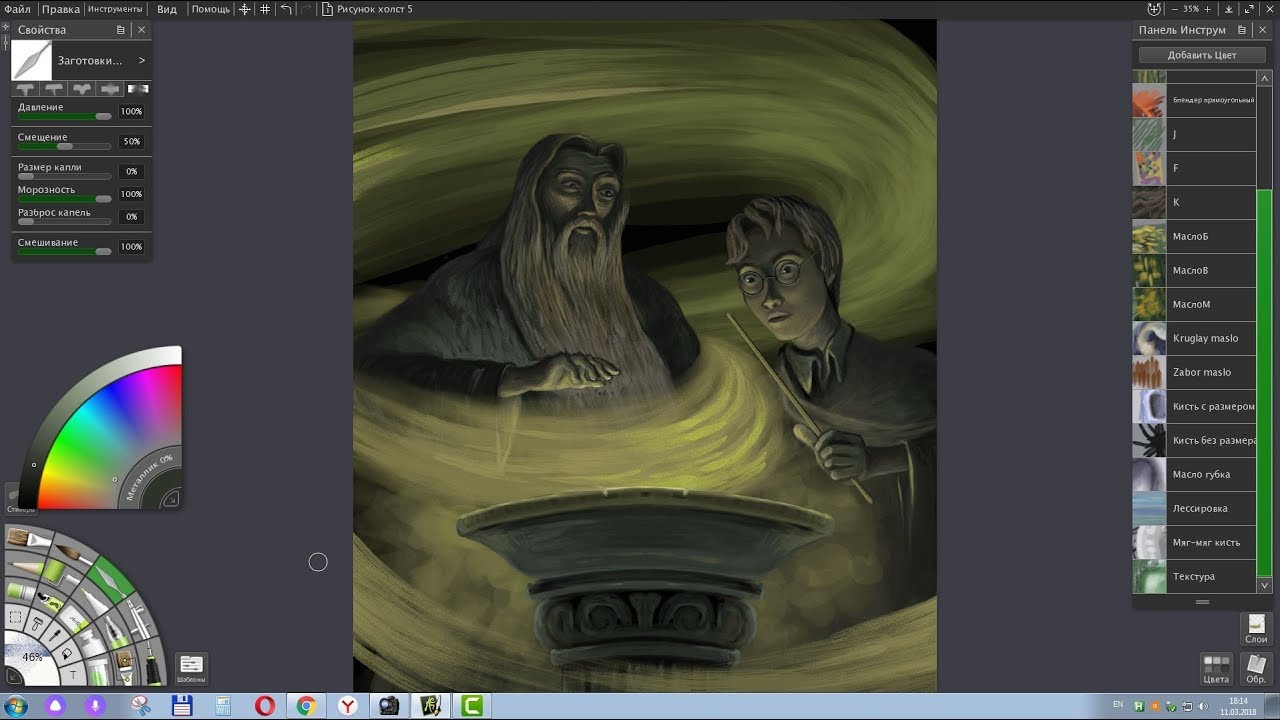
Task: Click the canvas positioner cross icon
Action: point(243,9)
